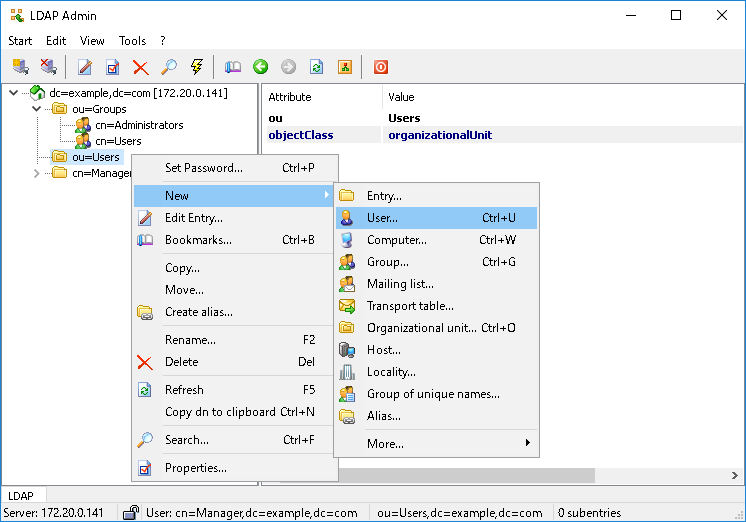This screenshot has height=522, width=746.
Task: Open the ? help menu
Action: tap(163, 41)
